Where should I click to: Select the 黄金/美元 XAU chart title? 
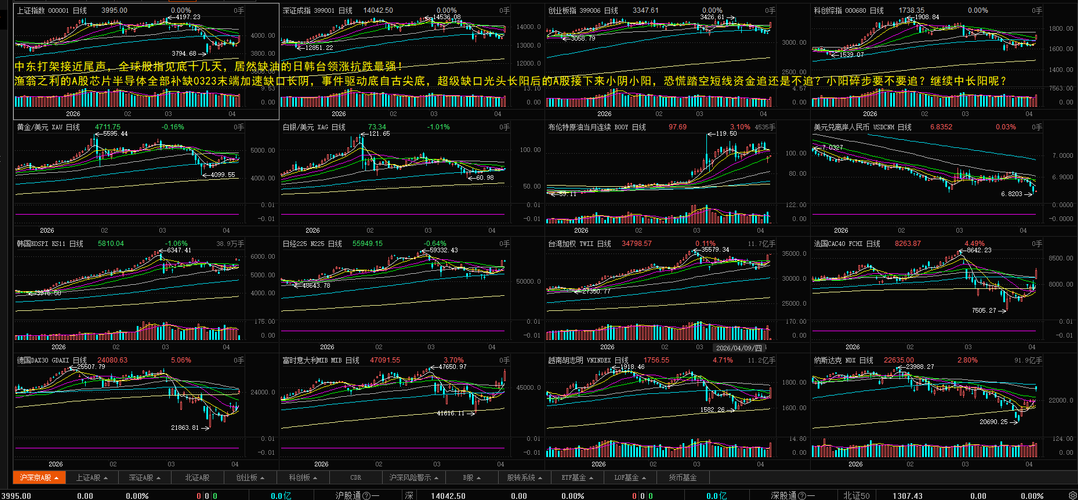48,127
